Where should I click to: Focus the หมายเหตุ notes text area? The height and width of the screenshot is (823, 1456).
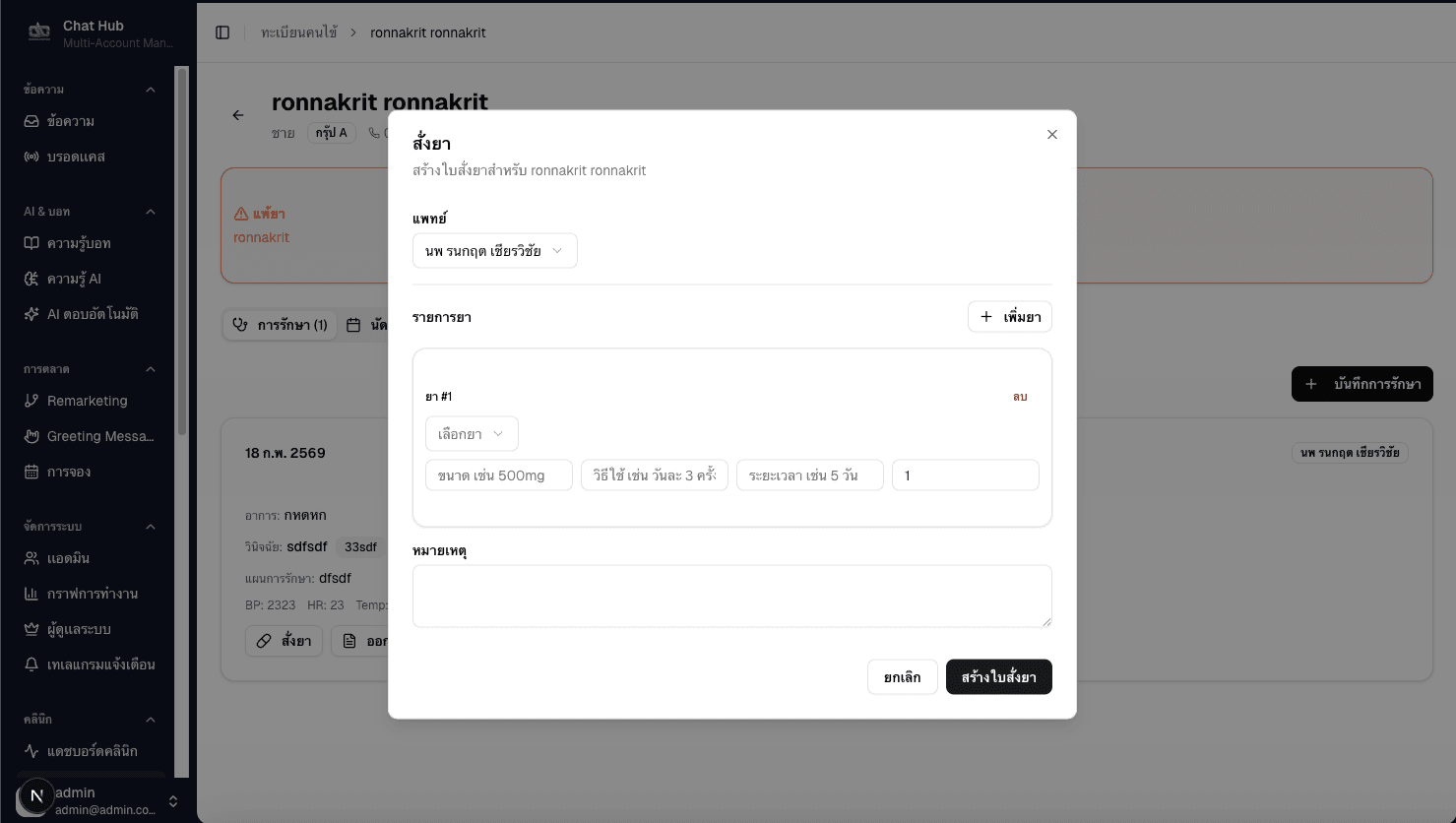731,596
